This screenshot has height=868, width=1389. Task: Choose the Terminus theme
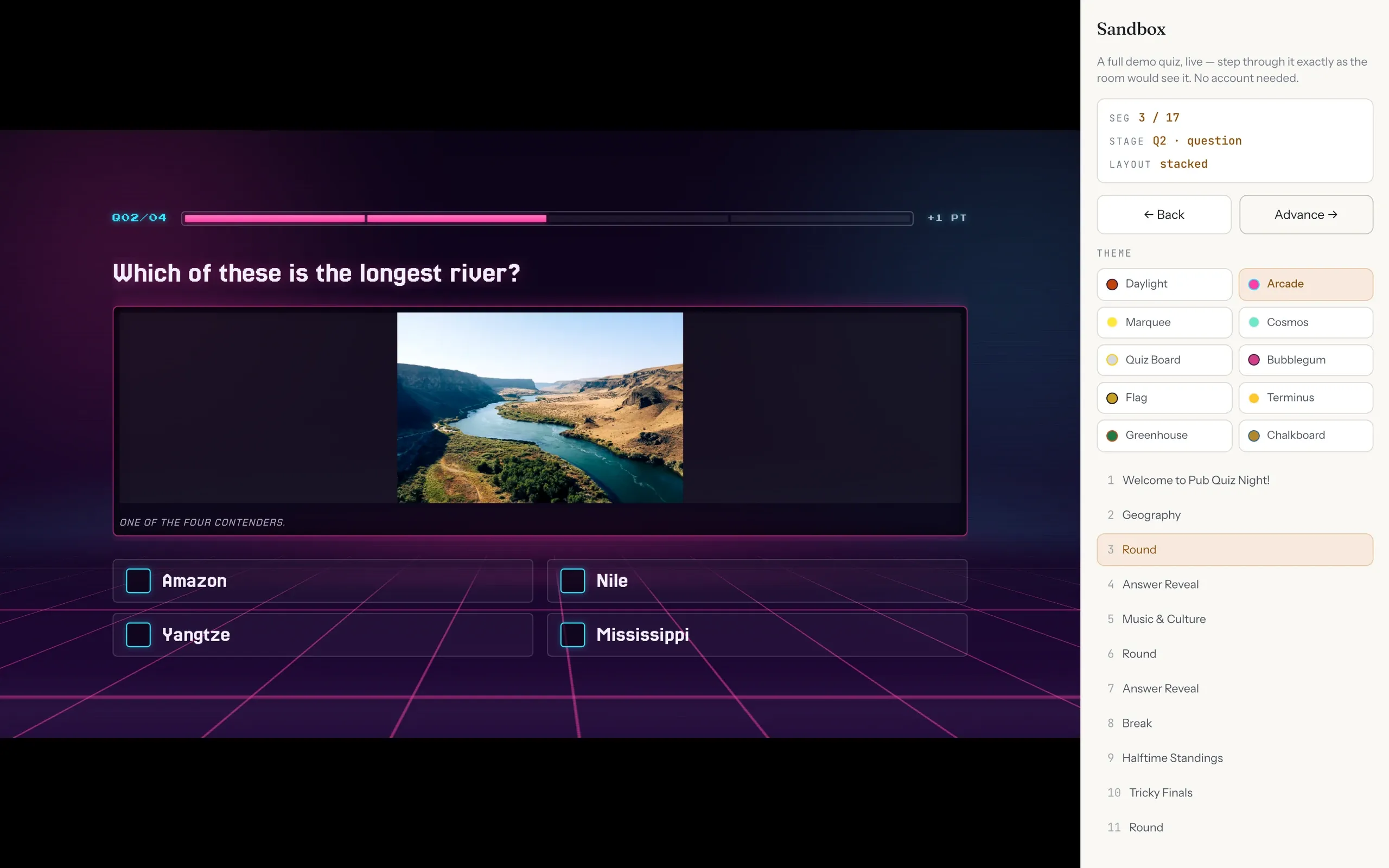tap(1306, 398)
